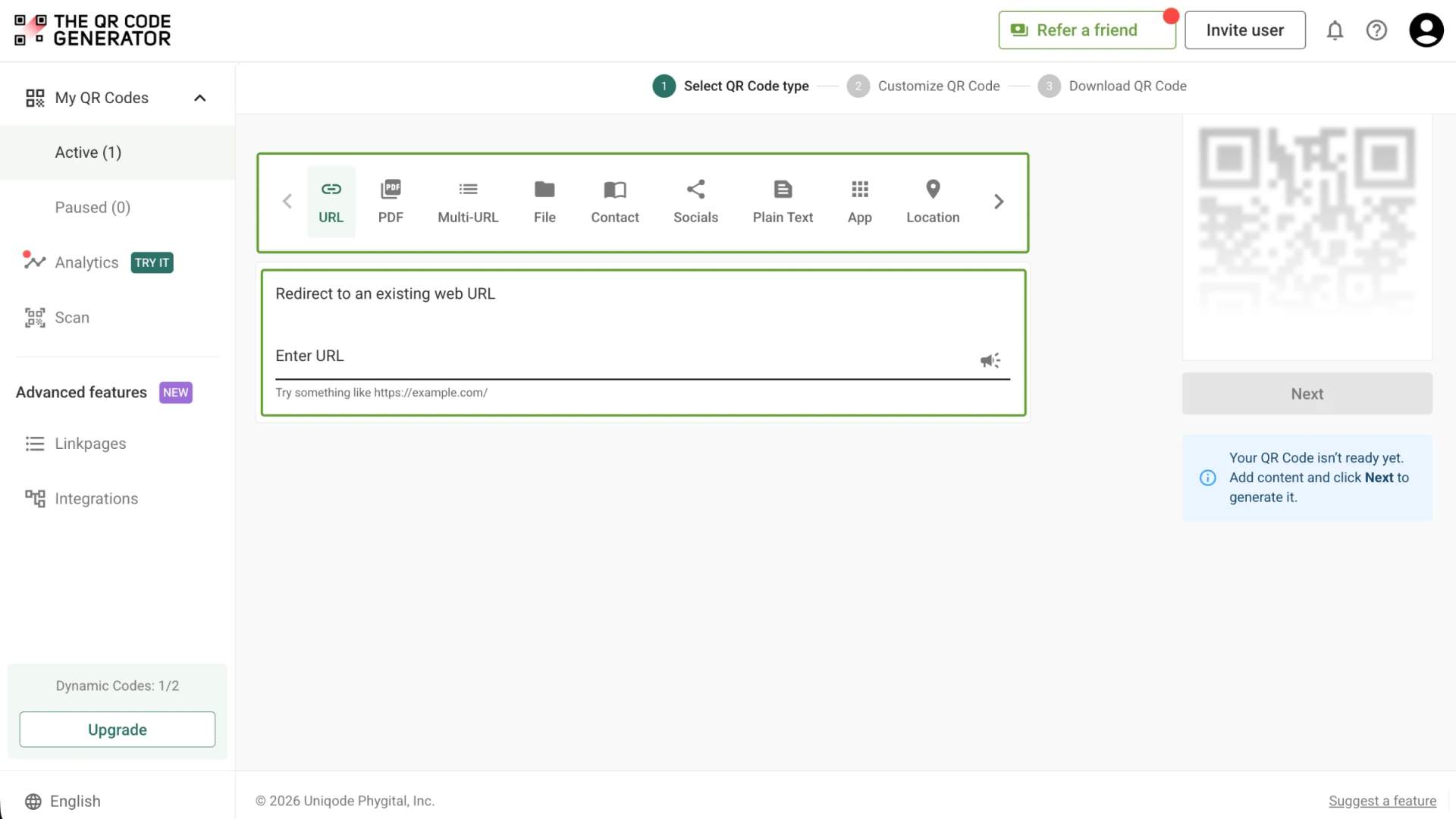Pick the Multi-URL QR code type
Viewport: 1456px width, 819px height.
(x=468, y=202)
